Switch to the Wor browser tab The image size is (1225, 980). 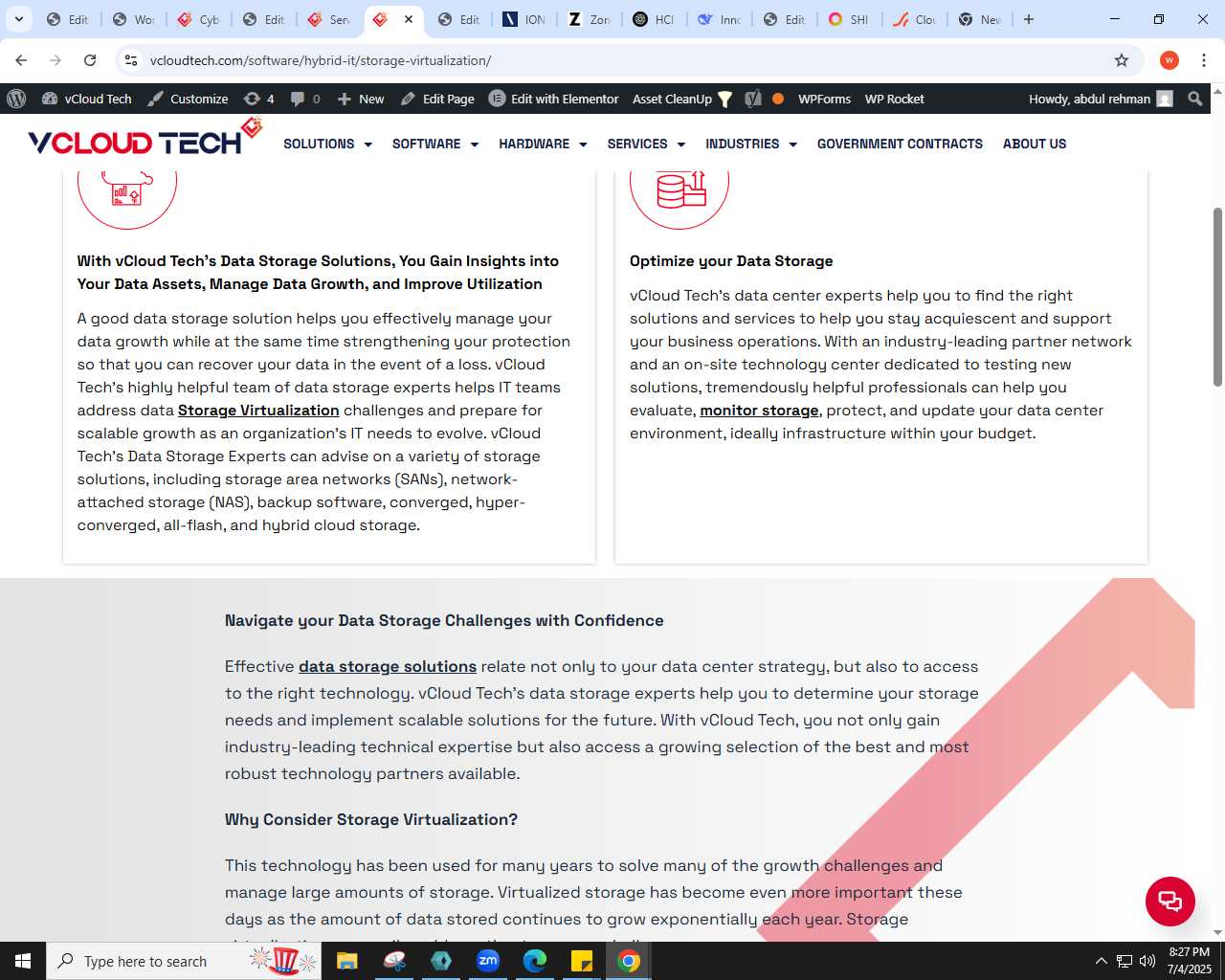click(134, 19)
